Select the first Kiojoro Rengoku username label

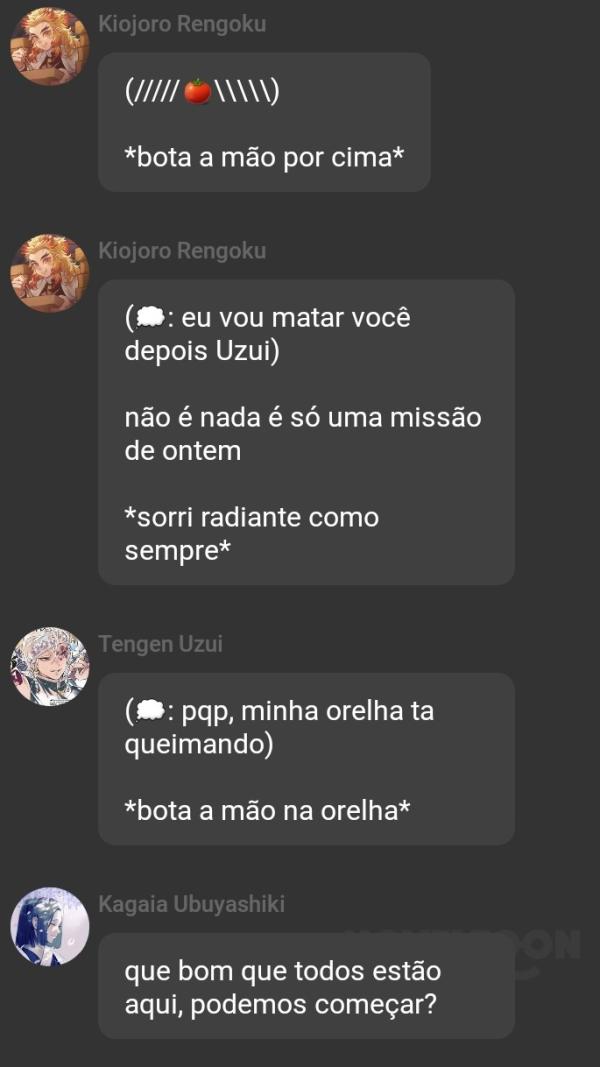coord(182,24)
